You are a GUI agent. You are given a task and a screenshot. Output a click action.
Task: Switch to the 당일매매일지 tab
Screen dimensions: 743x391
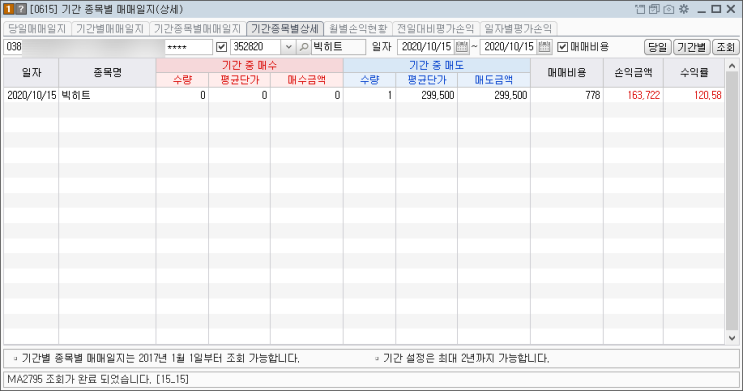37,28
